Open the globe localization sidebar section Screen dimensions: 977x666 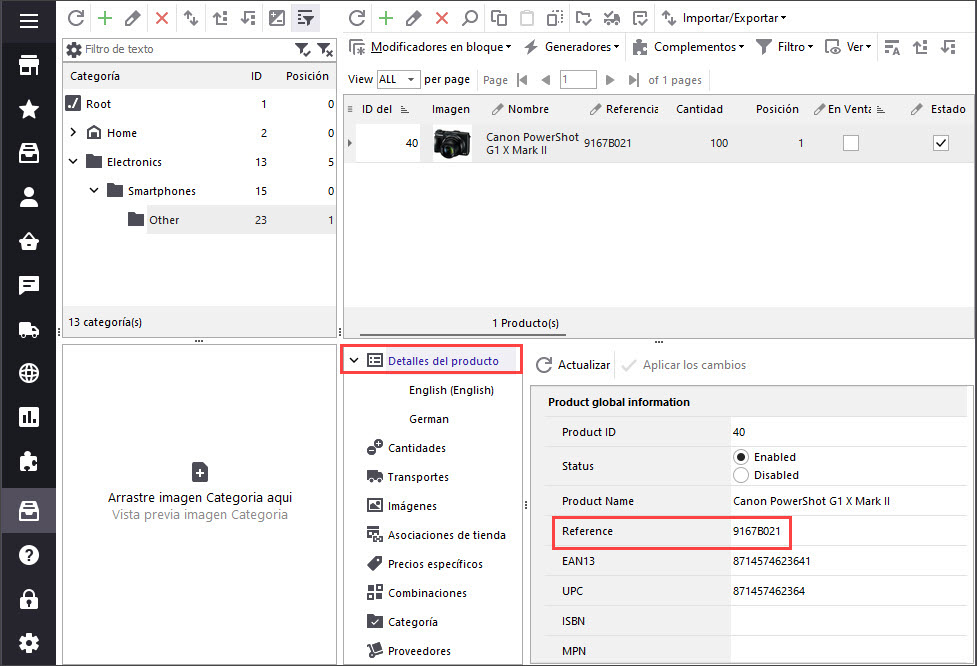click(x=29, y=373)
